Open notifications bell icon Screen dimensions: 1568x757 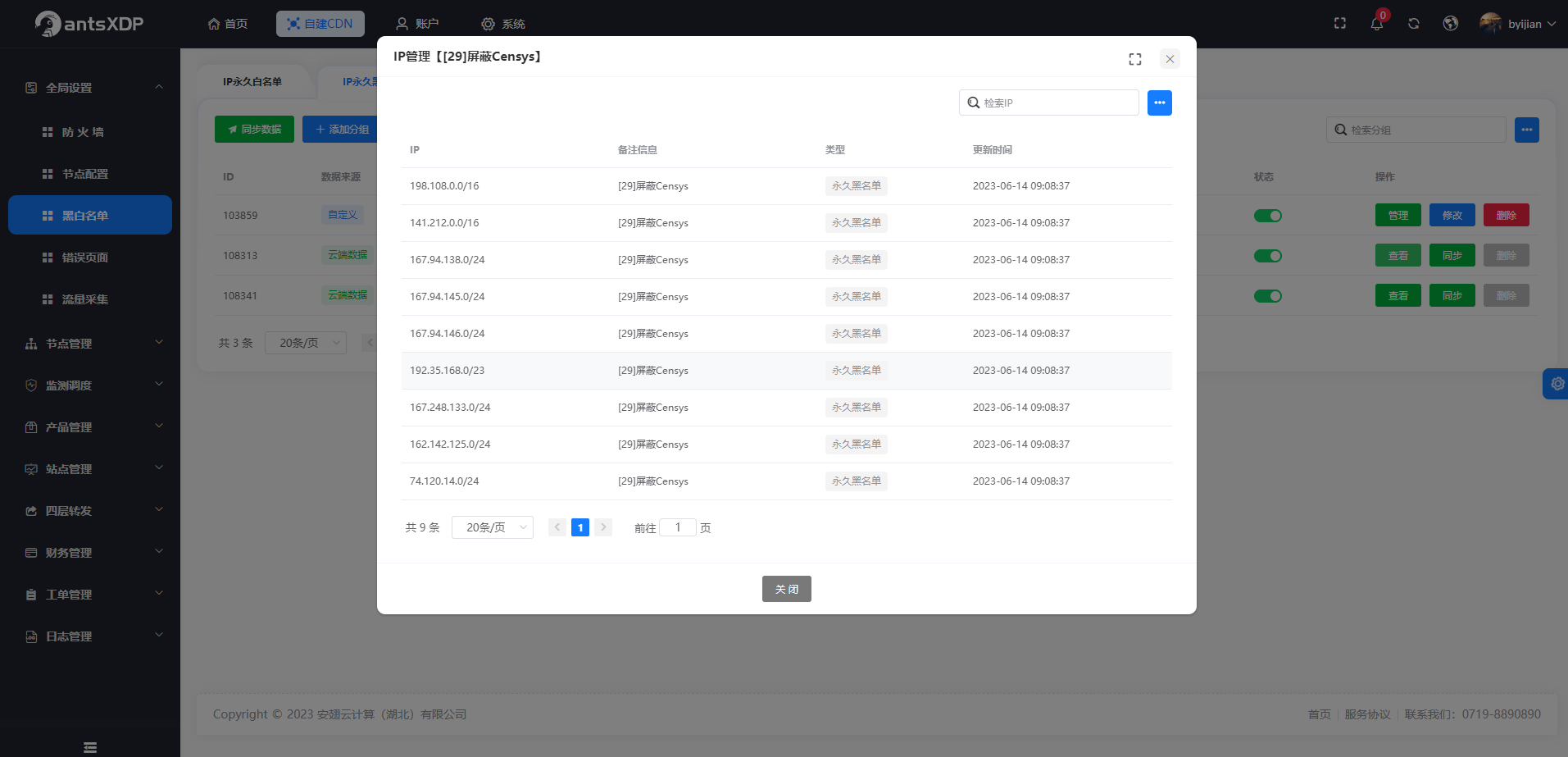1377,24
